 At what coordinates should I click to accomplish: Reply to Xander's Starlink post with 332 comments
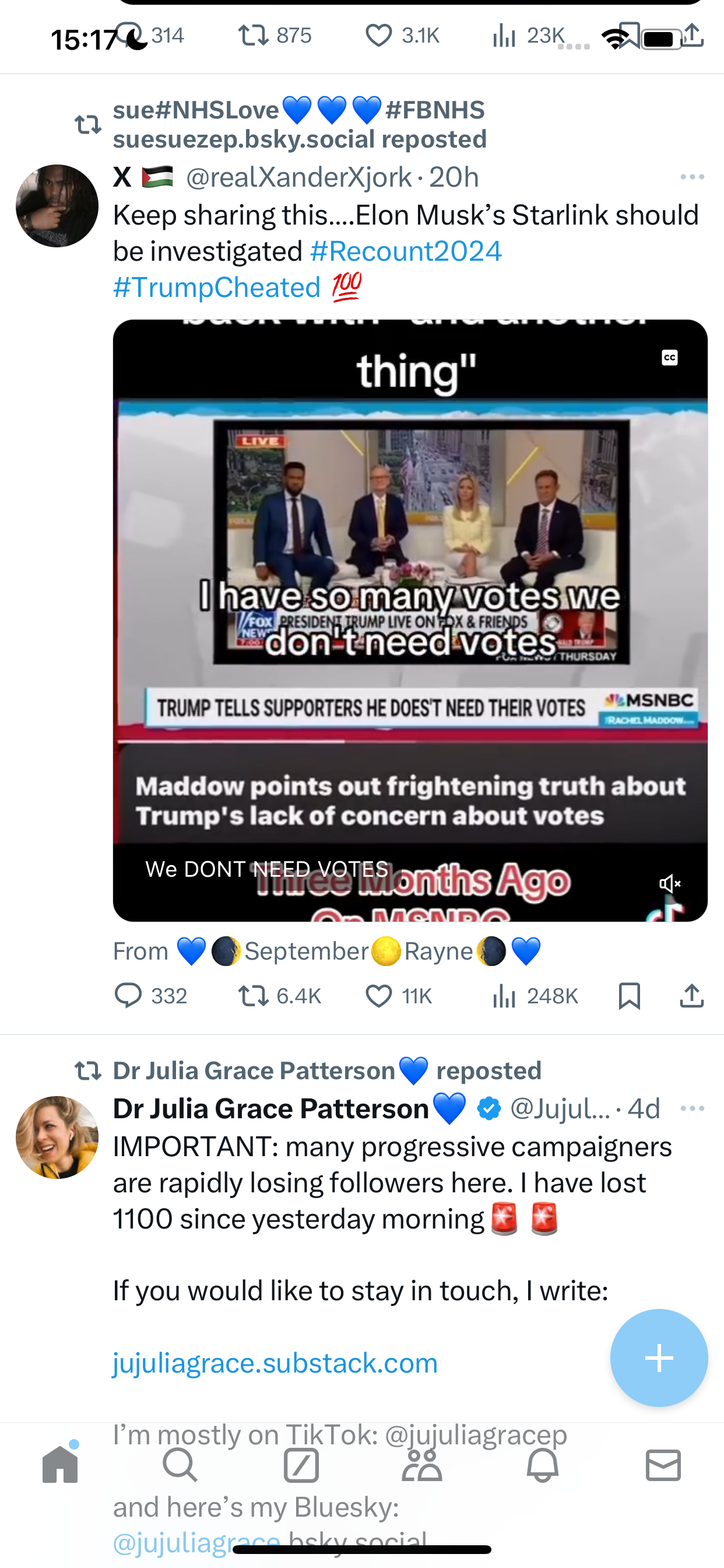click(151, 996)
